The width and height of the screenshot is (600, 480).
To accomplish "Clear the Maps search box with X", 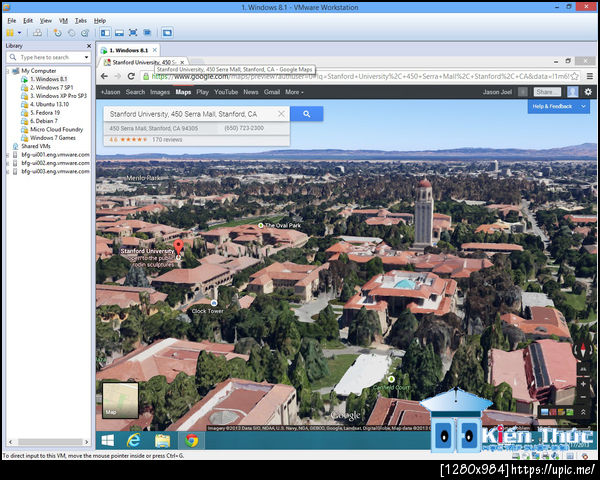I will (x=281, y=114).
